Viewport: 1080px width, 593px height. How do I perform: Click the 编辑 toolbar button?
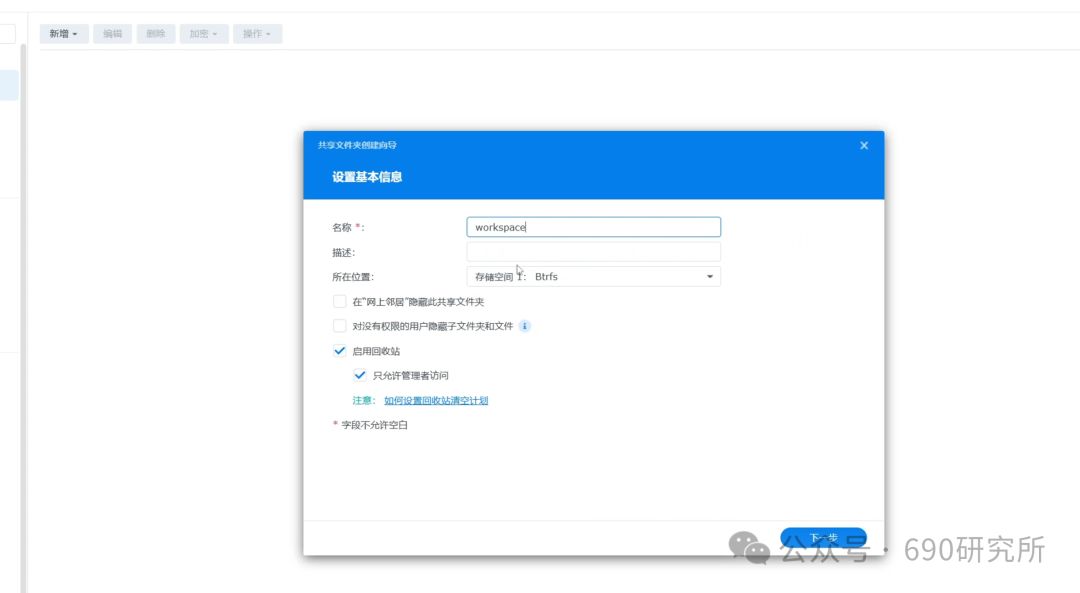click(112, 34)
